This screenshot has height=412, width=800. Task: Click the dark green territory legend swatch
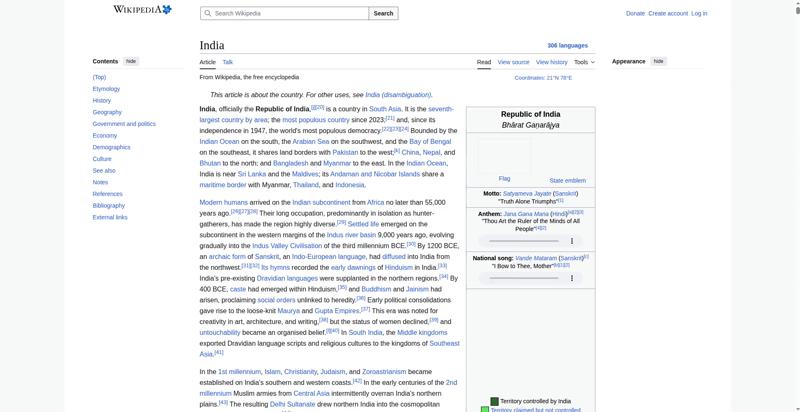494,401
